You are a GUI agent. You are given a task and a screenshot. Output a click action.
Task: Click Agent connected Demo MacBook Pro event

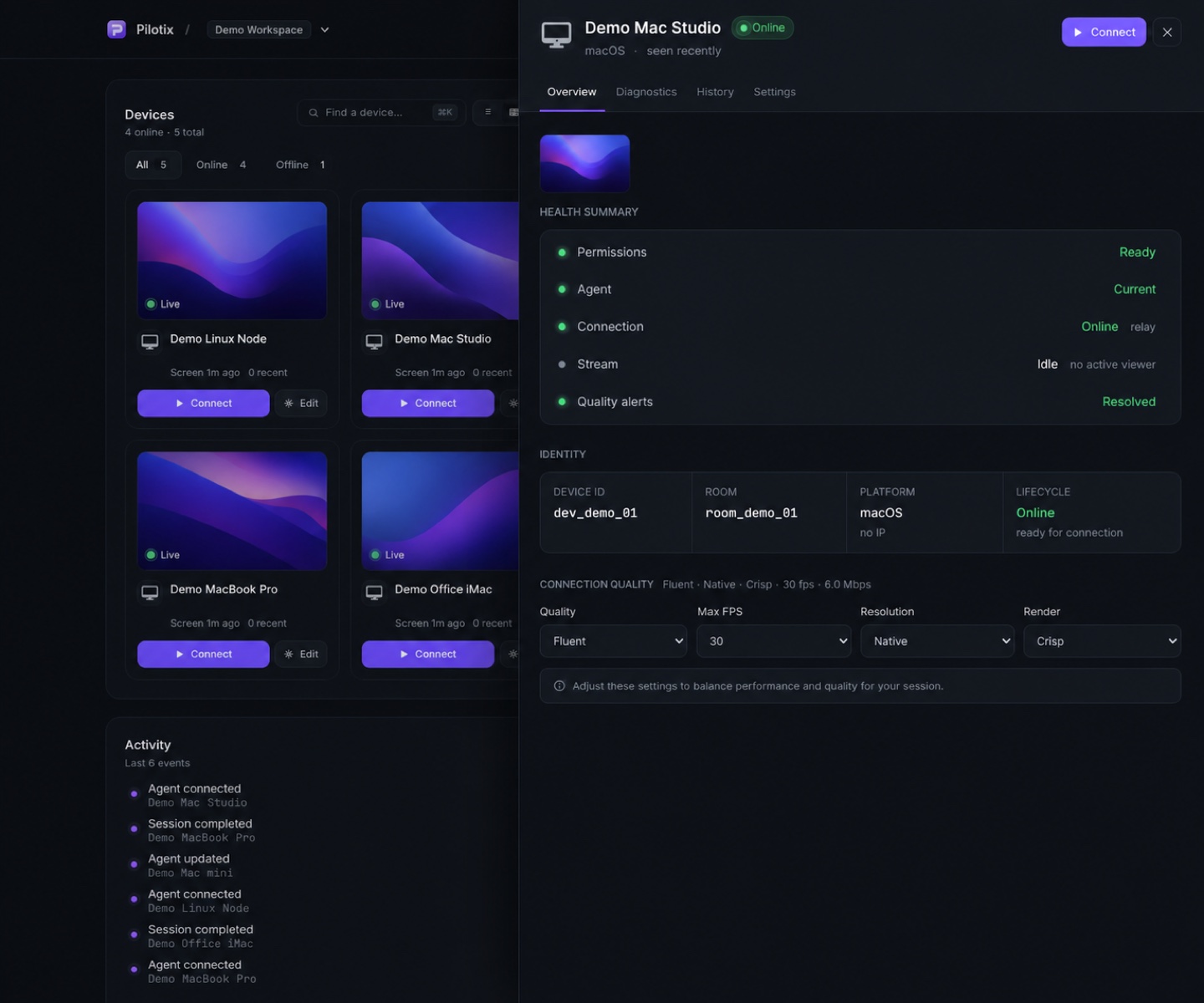pos(202,972)
